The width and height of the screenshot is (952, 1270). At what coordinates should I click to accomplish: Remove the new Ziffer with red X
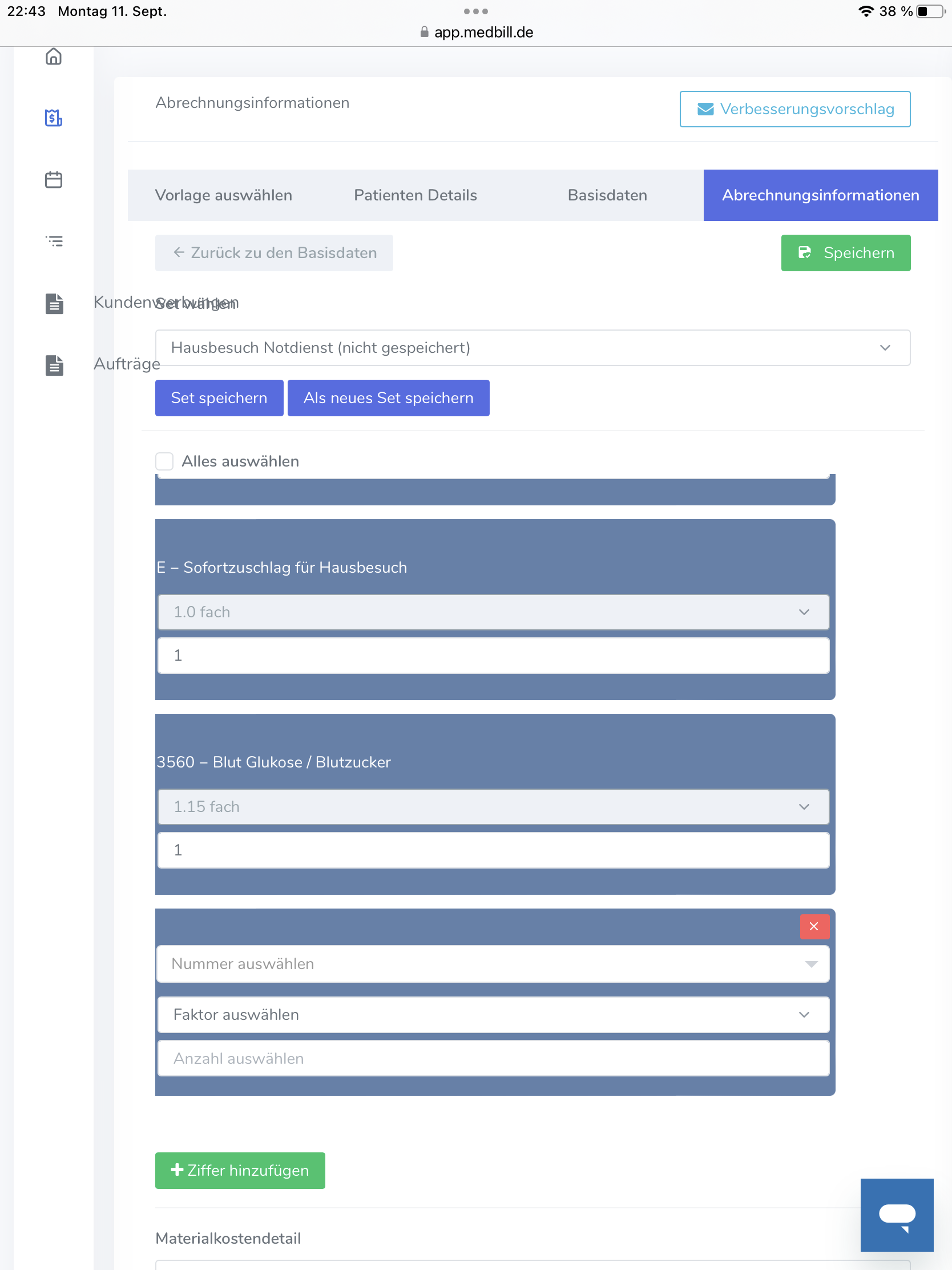tap(813, 926)
